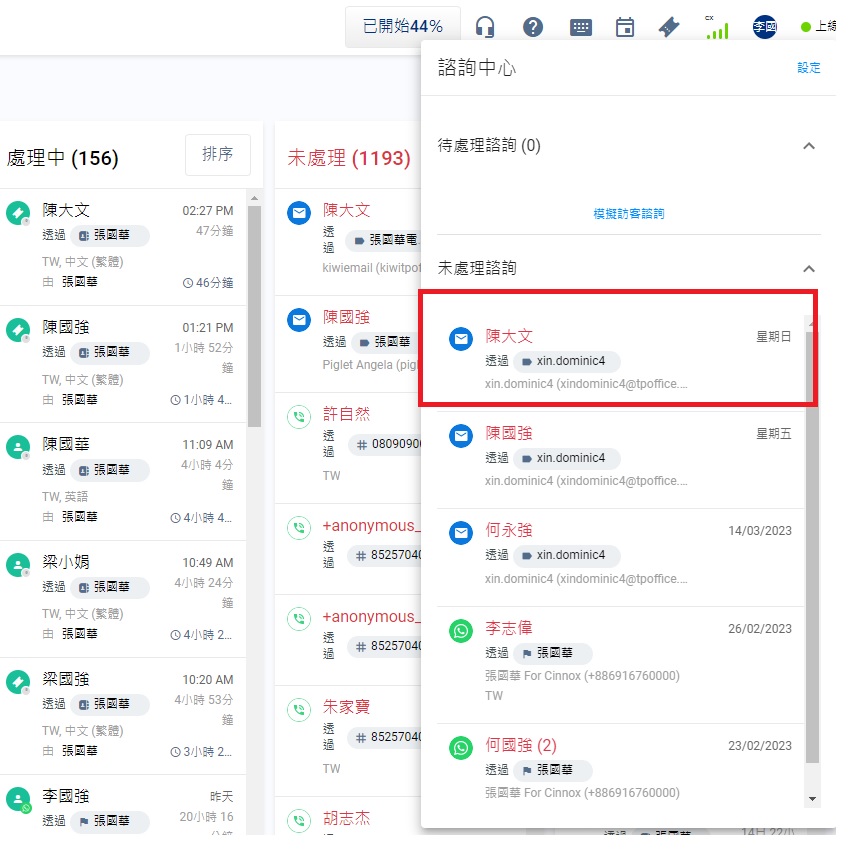
Task: Collapse the 待處理諮詢 (0) section
Action: 808,146
